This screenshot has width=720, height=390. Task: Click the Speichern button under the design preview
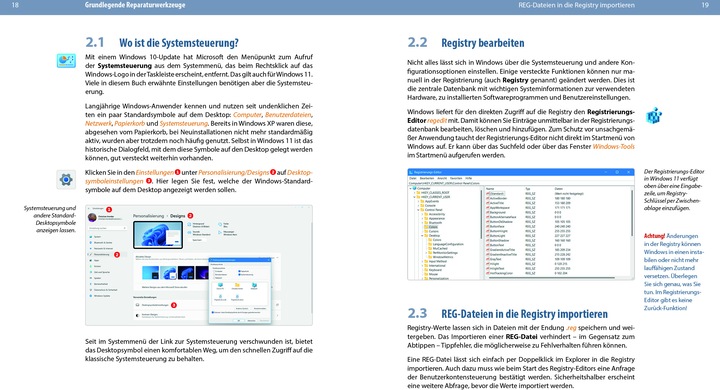pyautogui.click(x=197, y=240)
